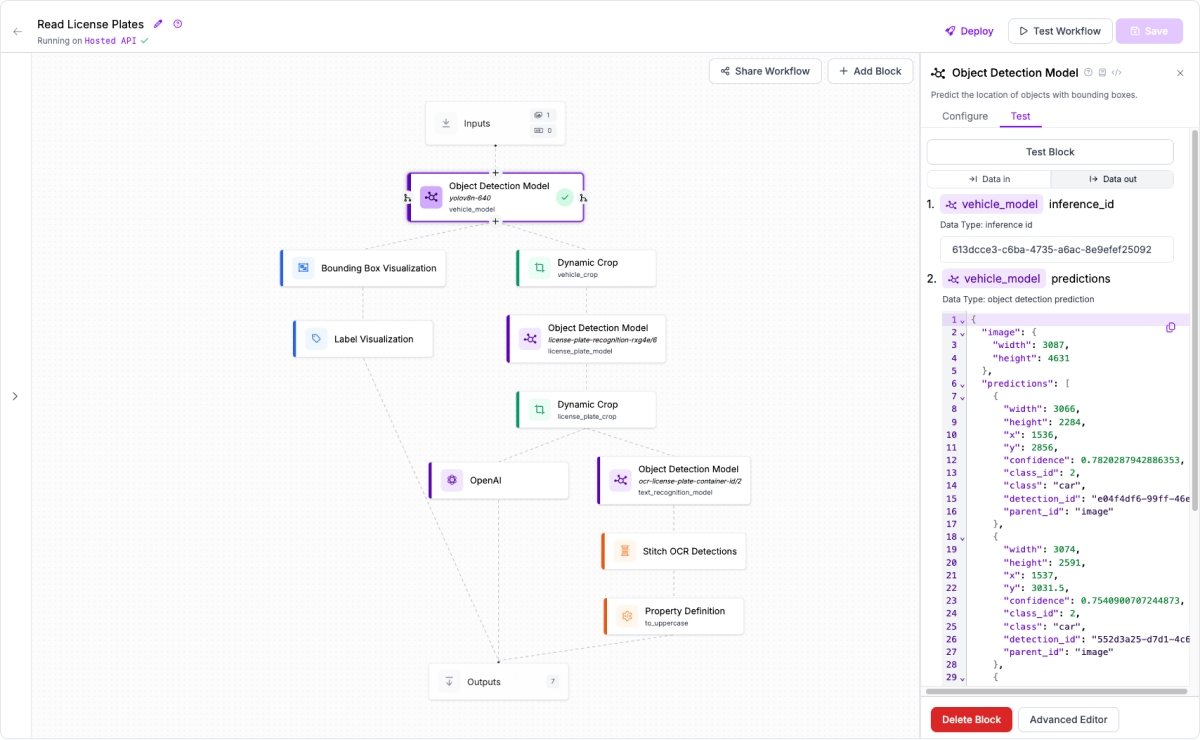Copy the predictions JSON with the copy icon

(1171, 327)
